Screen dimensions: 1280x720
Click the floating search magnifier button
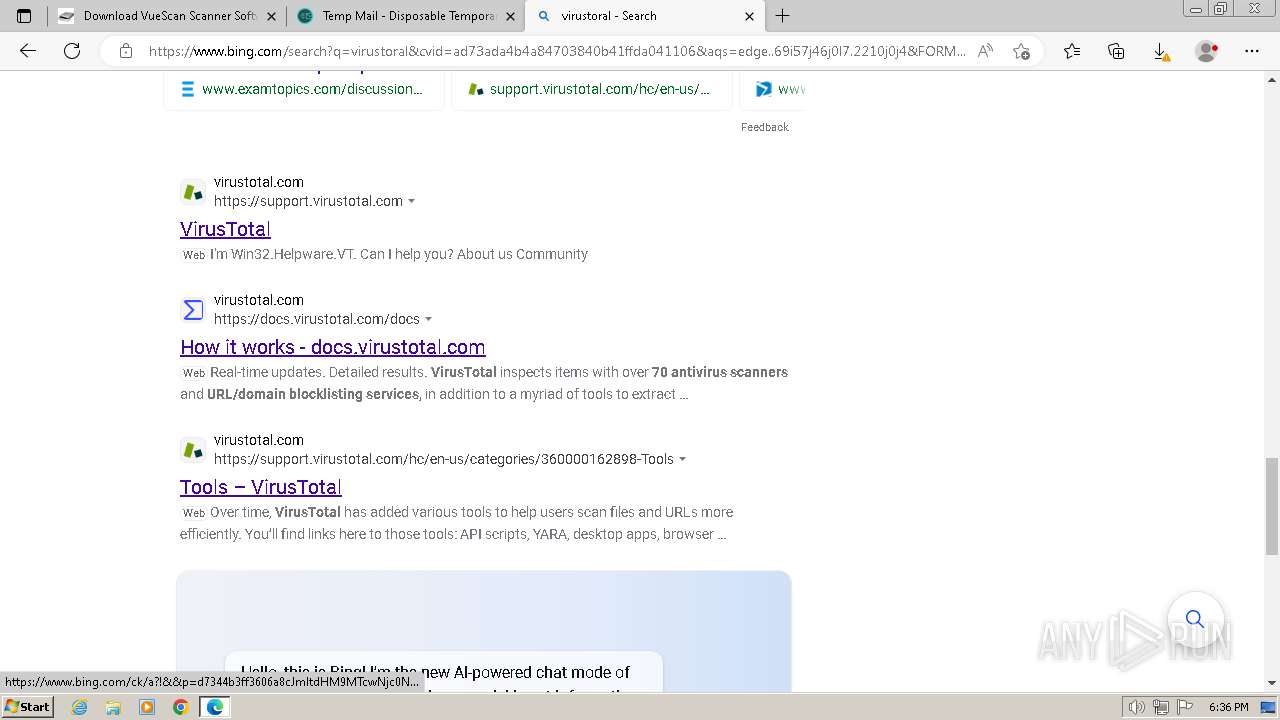click(x=1195, y=619)
